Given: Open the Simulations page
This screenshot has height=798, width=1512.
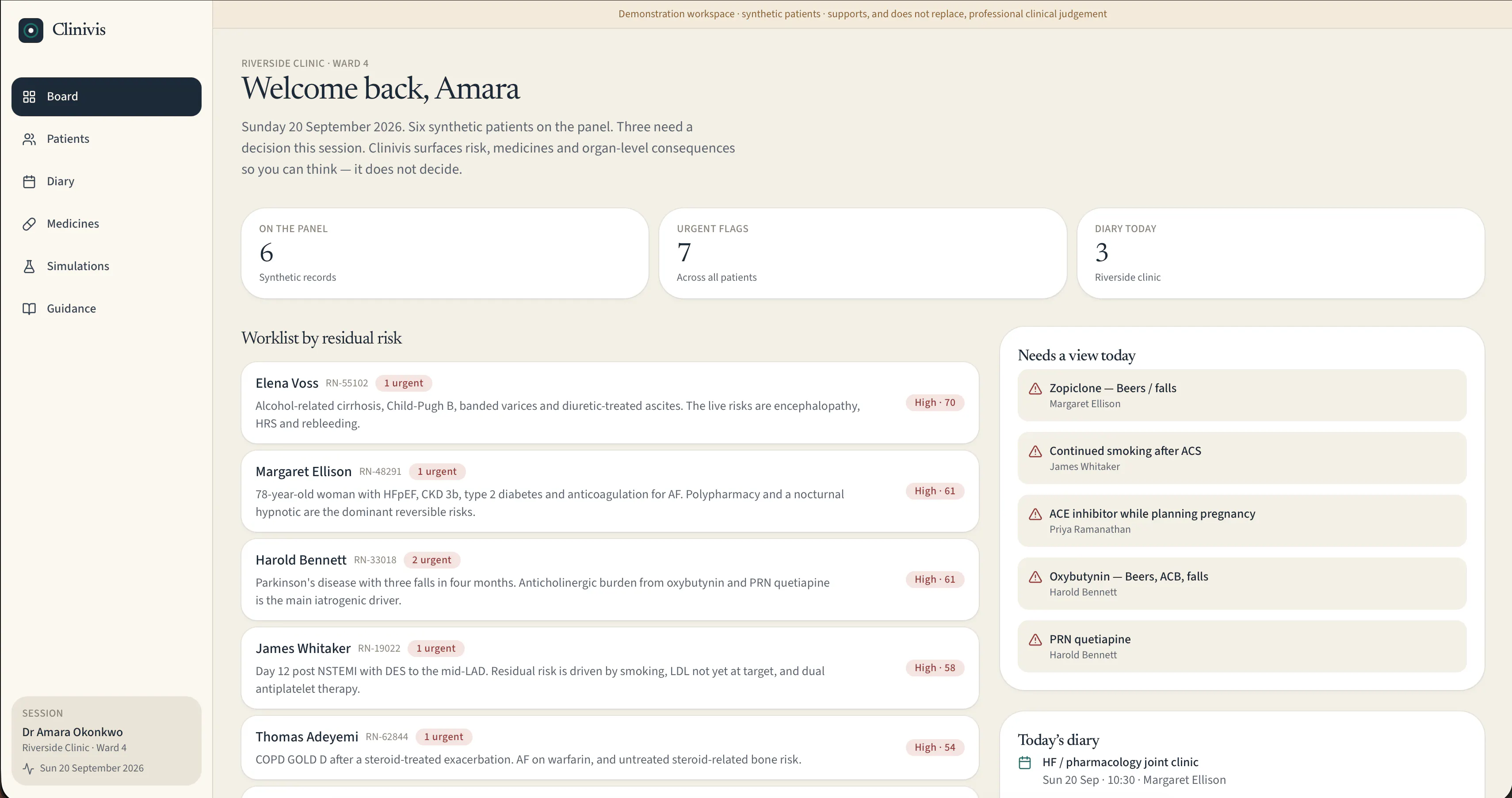Looking at the screenshot, I should point(106,267).
